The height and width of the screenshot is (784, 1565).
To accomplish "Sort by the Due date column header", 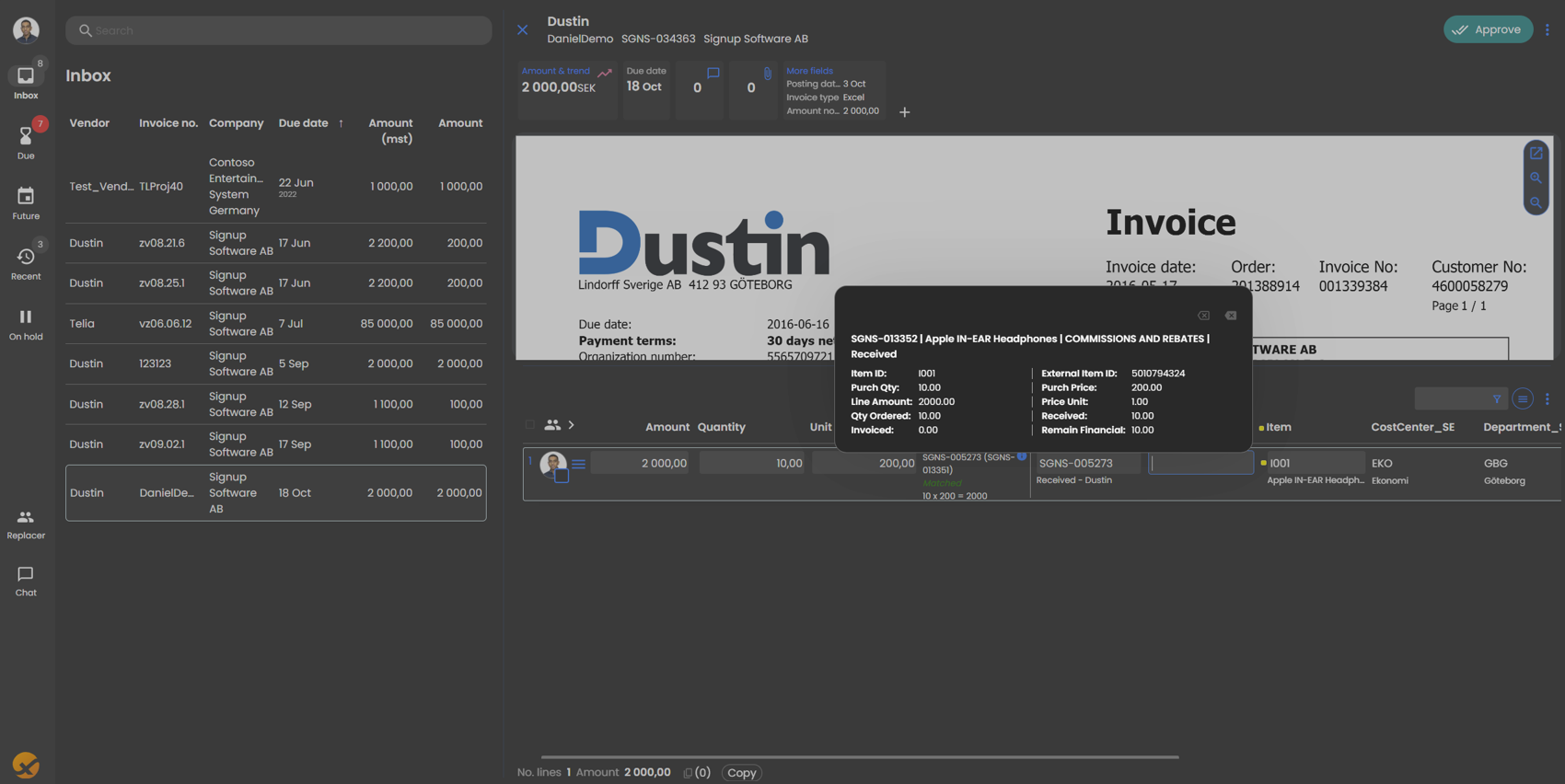I will pyautogui.click(x=303, y=123).
